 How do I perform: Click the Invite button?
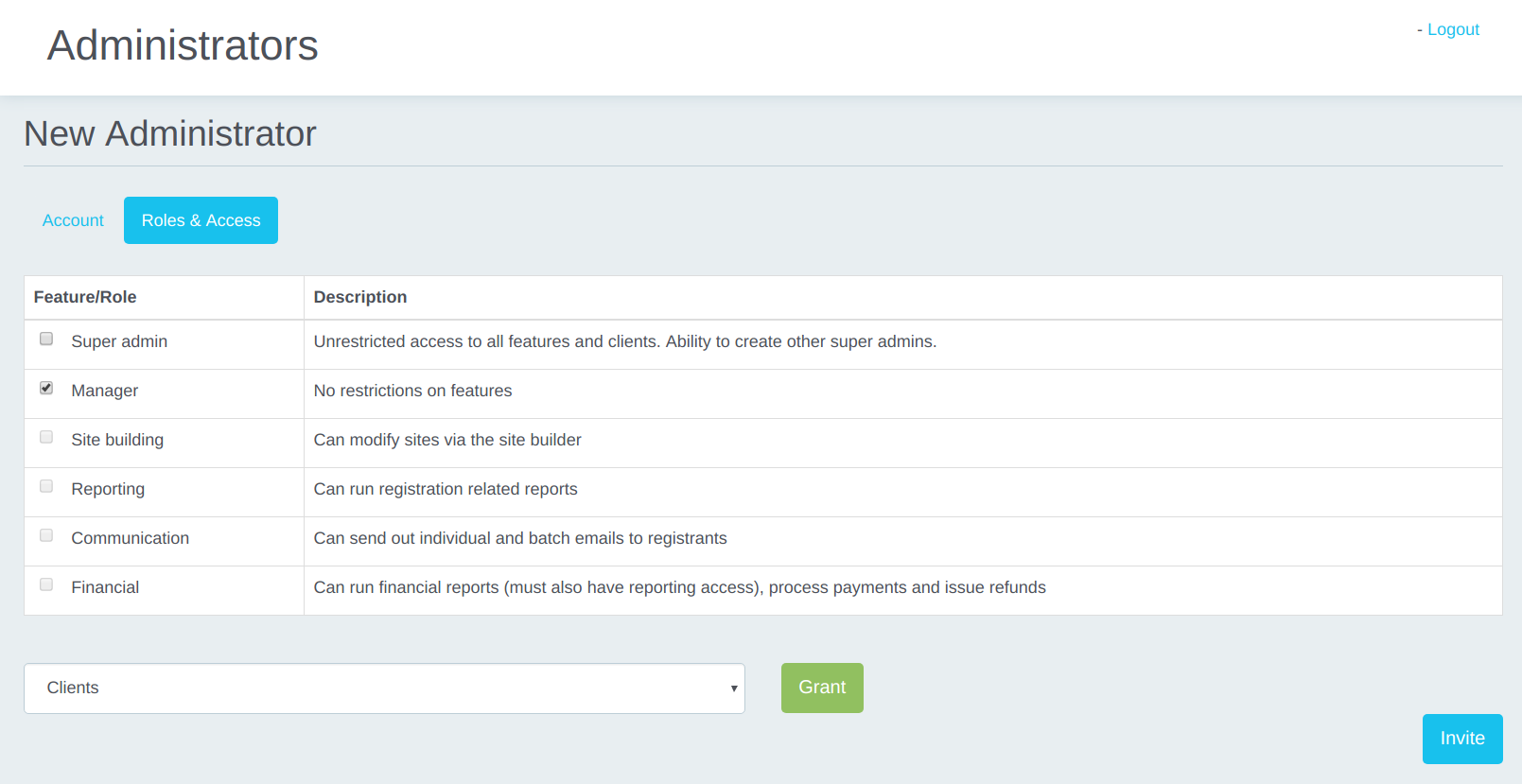[1461, 739]
